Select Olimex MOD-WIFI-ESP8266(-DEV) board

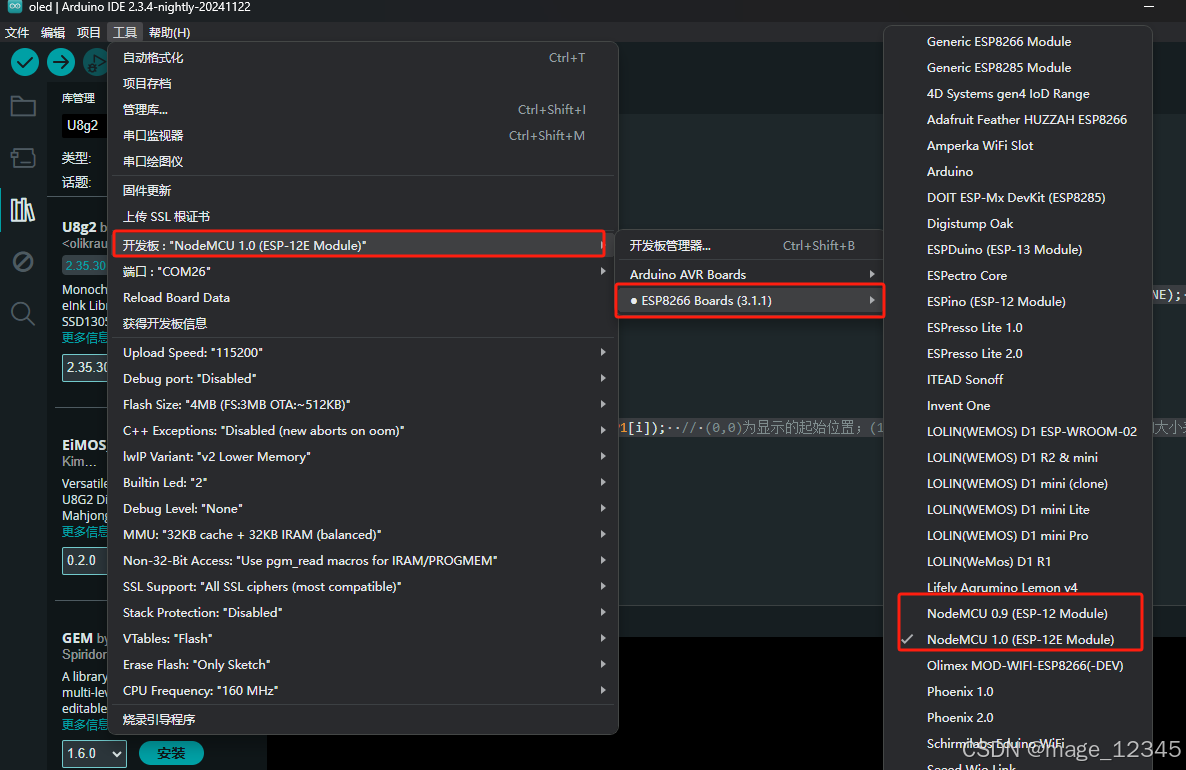tap(1017, 666)
